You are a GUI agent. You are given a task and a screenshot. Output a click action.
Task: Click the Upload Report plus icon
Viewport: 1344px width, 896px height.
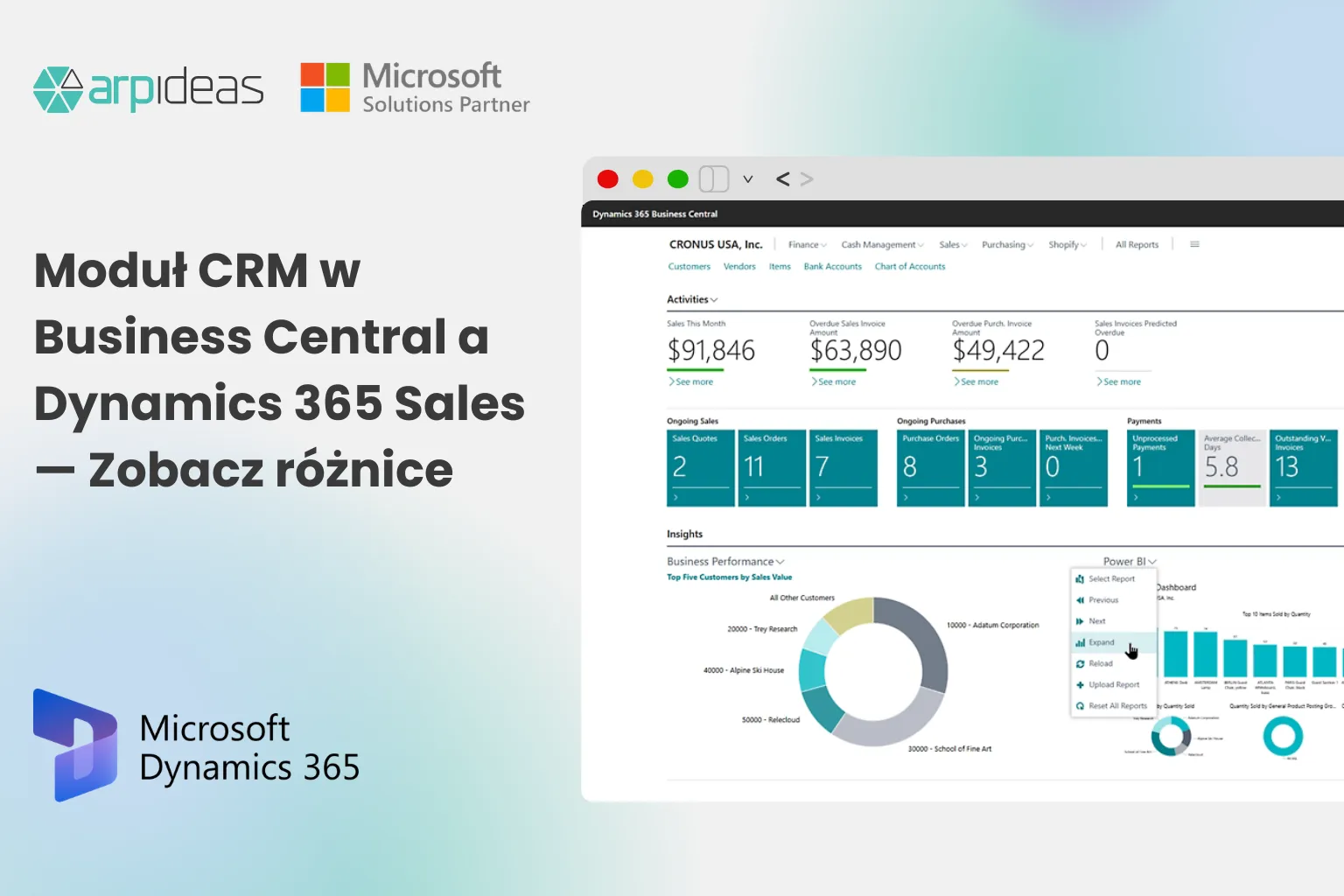(1080, 684)
